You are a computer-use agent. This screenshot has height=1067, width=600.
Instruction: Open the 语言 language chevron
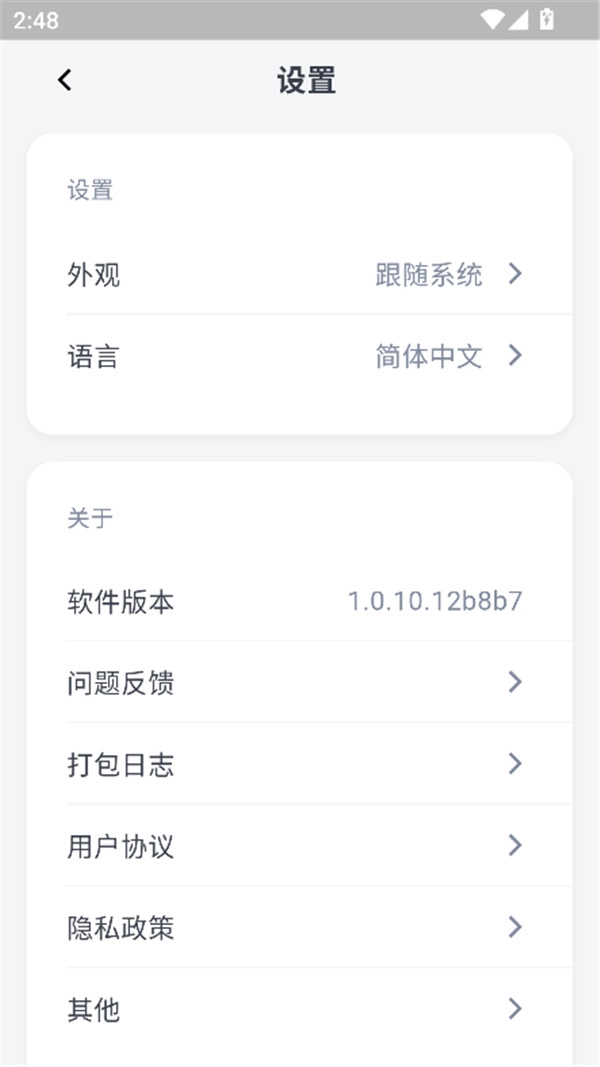pyautogui.click(x=516, y=356)
